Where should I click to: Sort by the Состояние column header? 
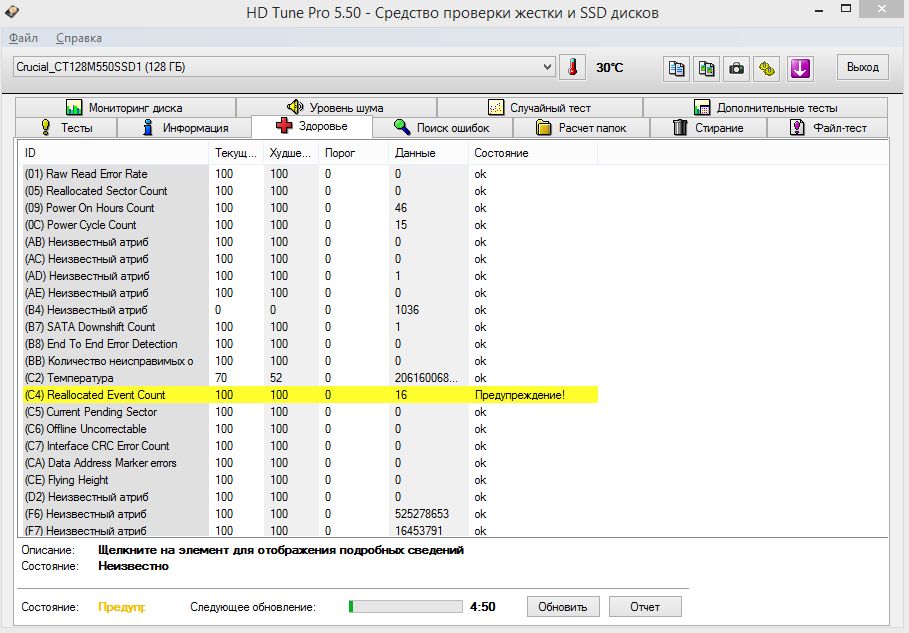click(x=533, y=153)
